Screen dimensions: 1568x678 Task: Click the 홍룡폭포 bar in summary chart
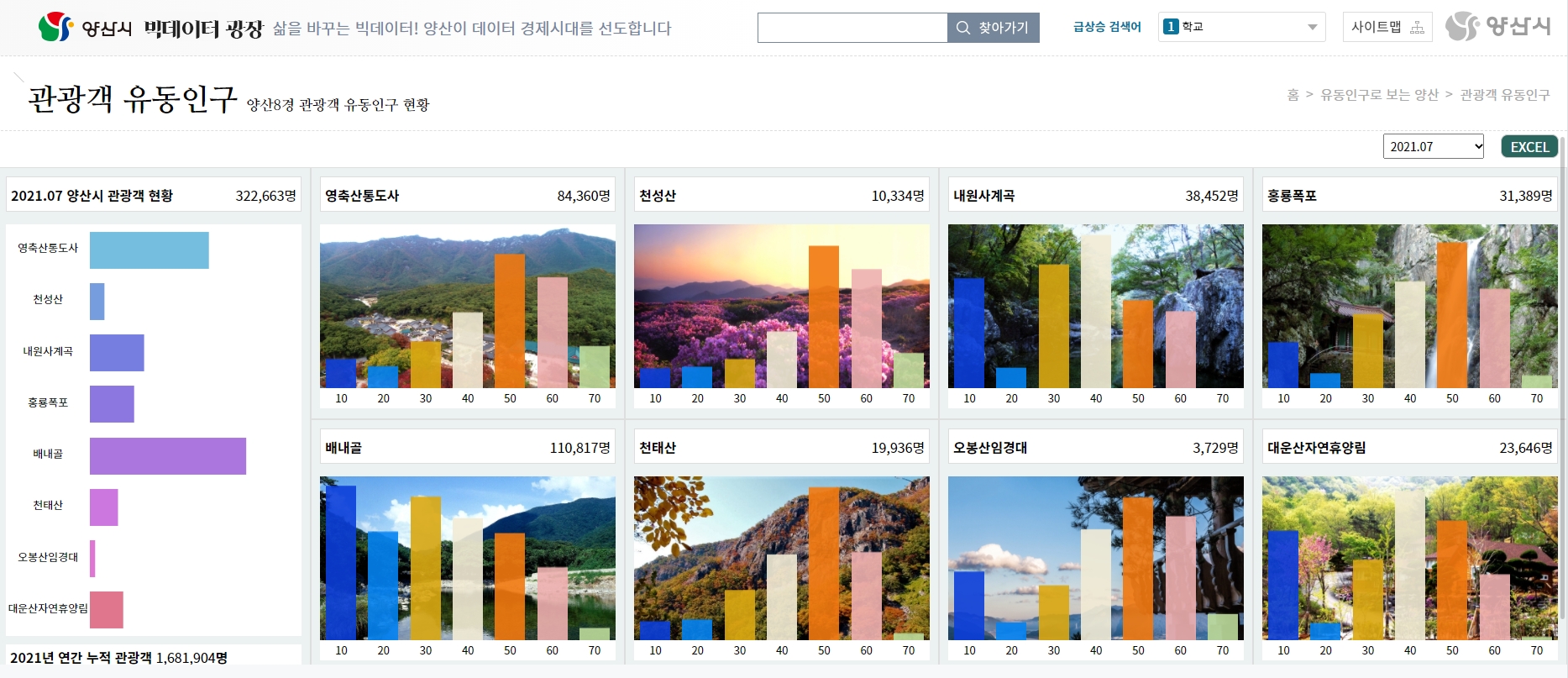click(x=112, y=404)
